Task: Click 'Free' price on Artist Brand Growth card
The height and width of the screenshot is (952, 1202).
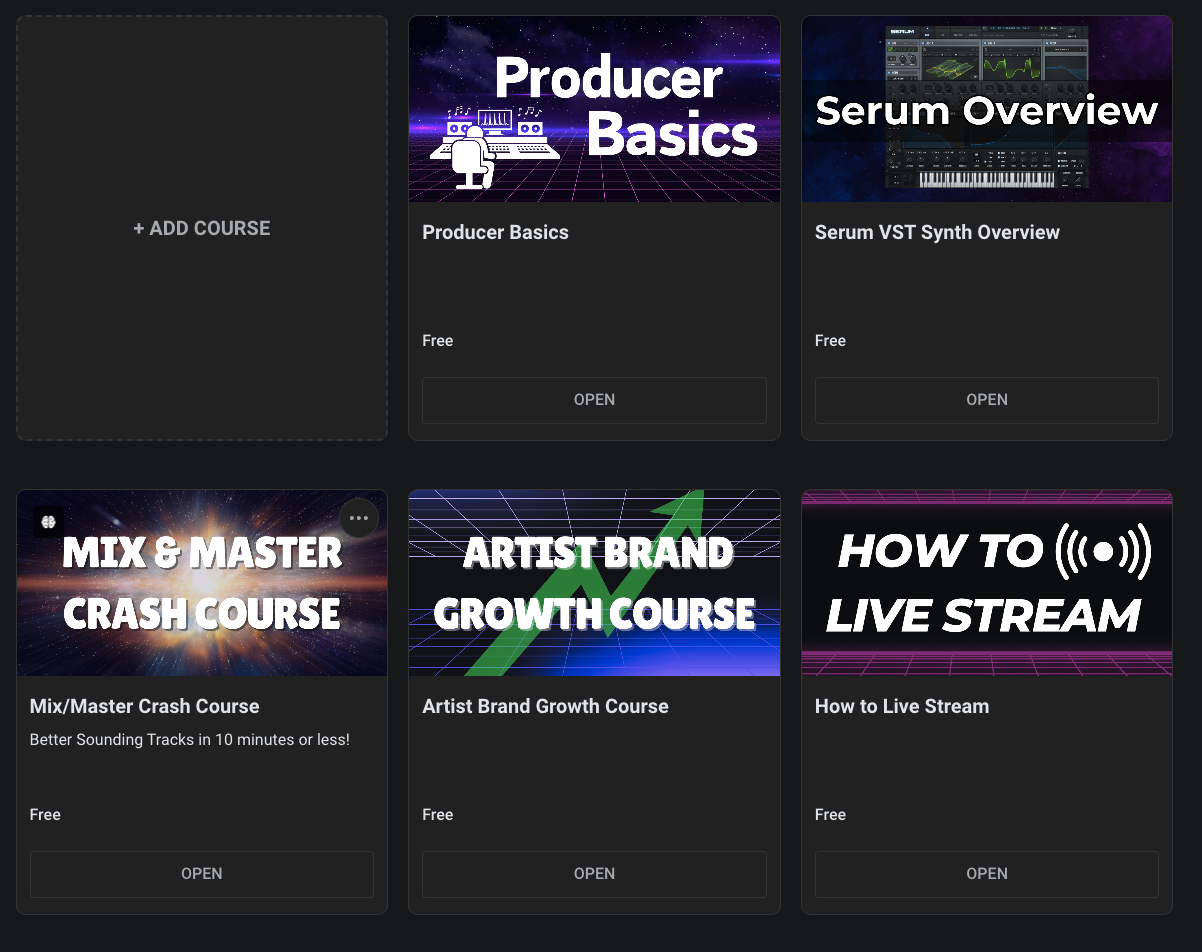Action: (x=438, y=815)
